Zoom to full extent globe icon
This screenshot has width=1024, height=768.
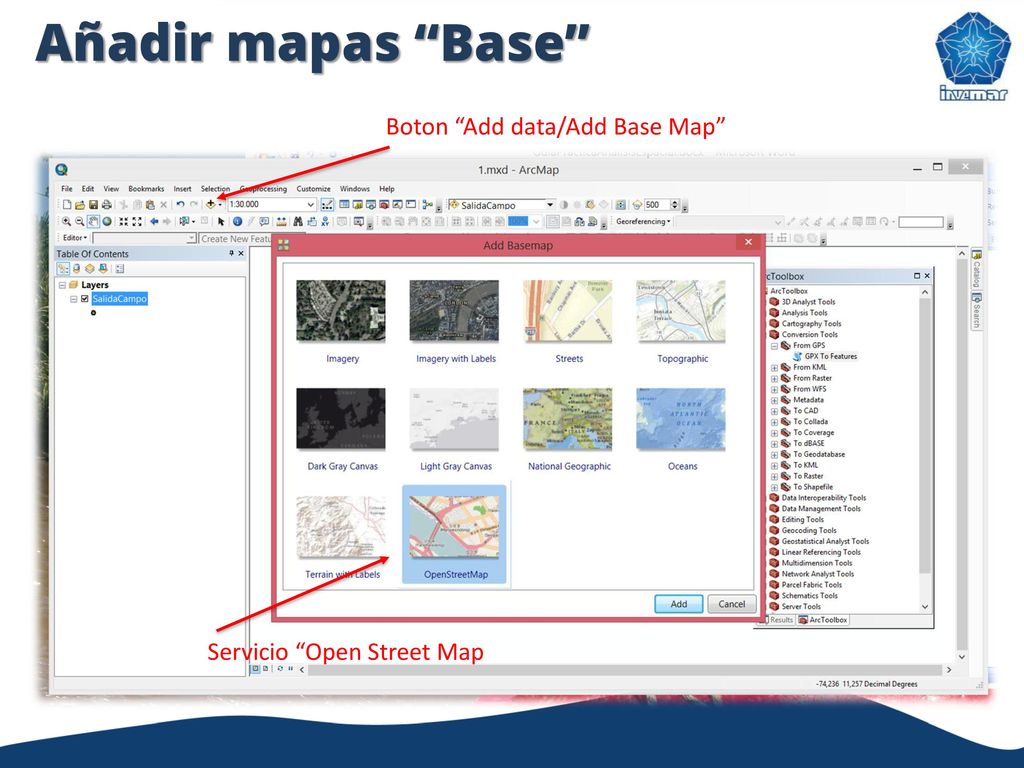(106, 221)
